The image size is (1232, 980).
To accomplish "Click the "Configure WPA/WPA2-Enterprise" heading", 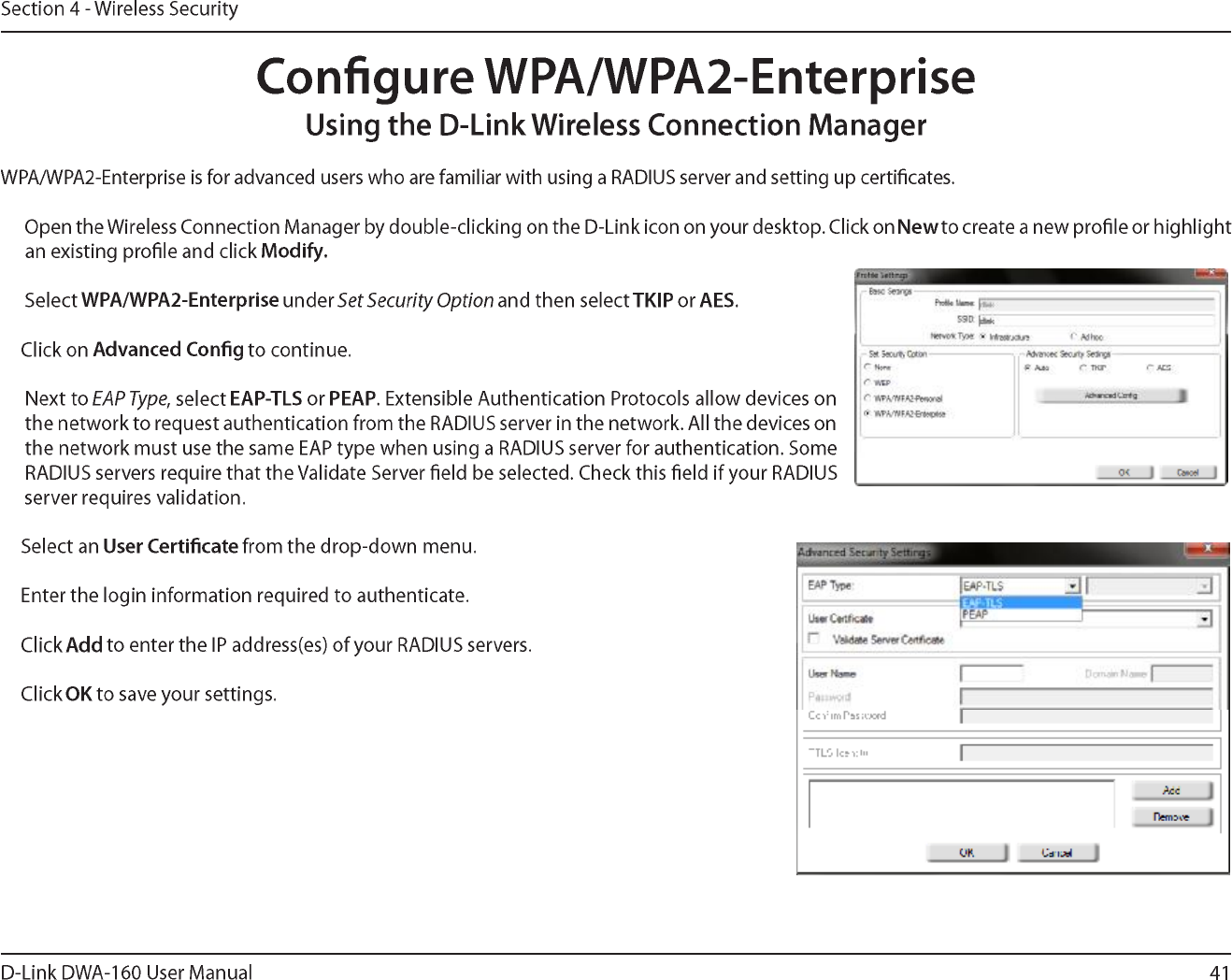I will (616, 77).
